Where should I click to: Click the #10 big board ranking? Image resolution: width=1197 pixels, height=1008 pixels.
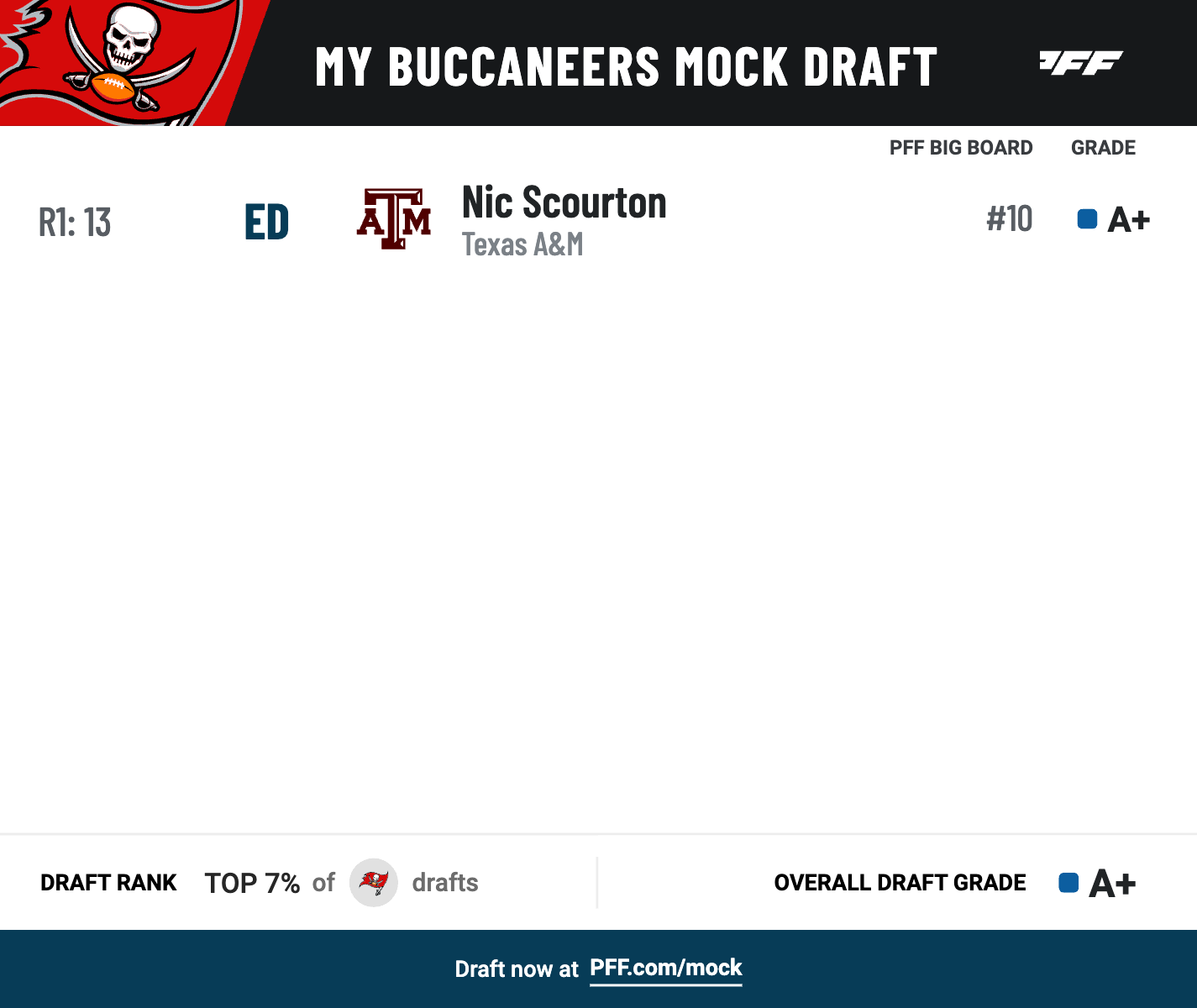click(1009, 219)
